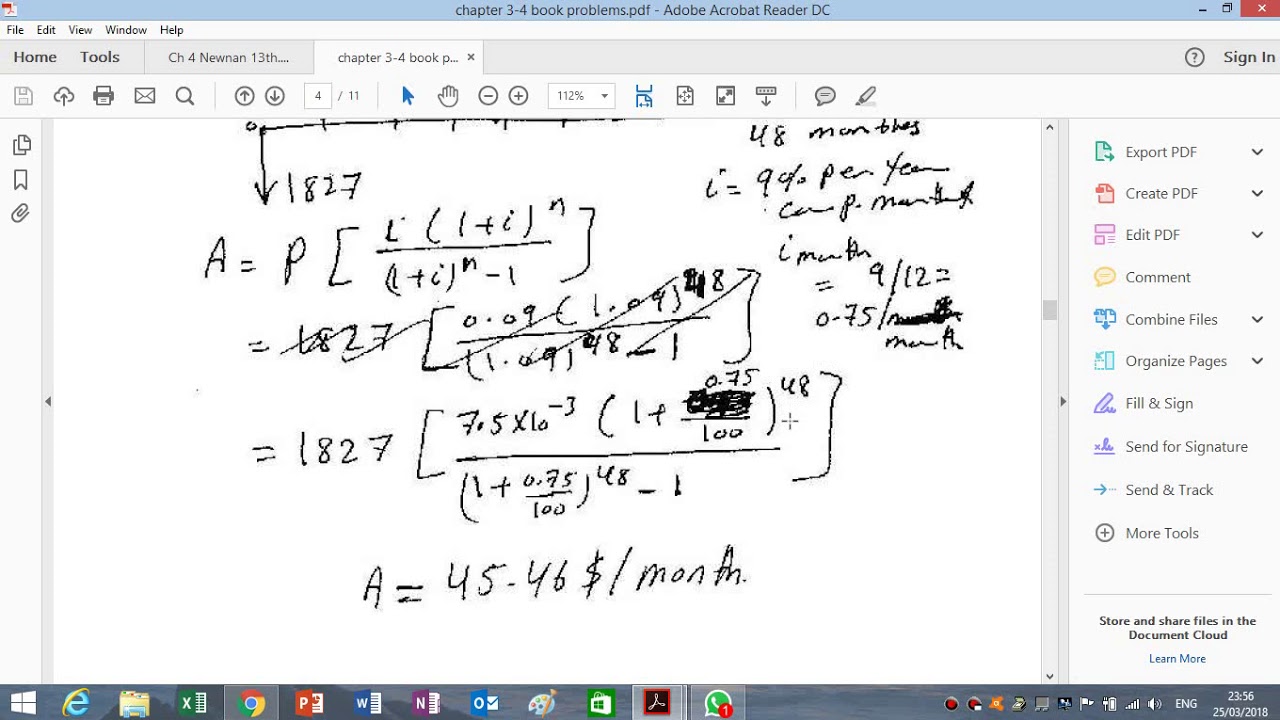This screenshot has width=1280, height=720.
Task: Open WhatsApp from the taskbar
Action: pyautogui.click(x=717, y=704)
